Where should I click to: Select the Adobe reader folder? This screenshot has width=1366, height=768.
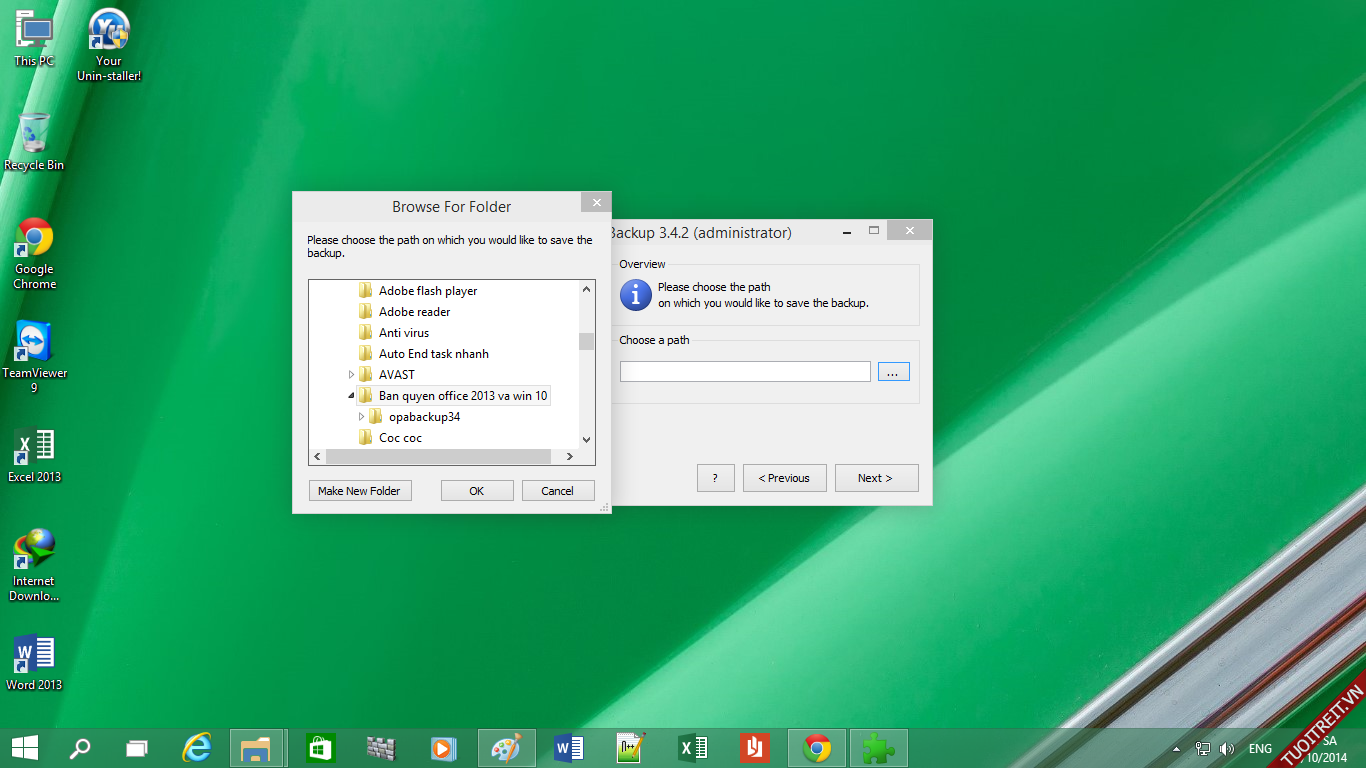click(414, 312)
